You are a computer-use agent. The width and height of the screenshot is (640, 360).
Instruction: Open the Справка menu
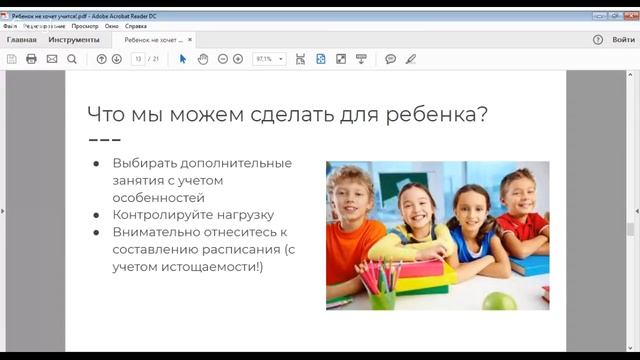pyautogui.click(x=136, y=26)
